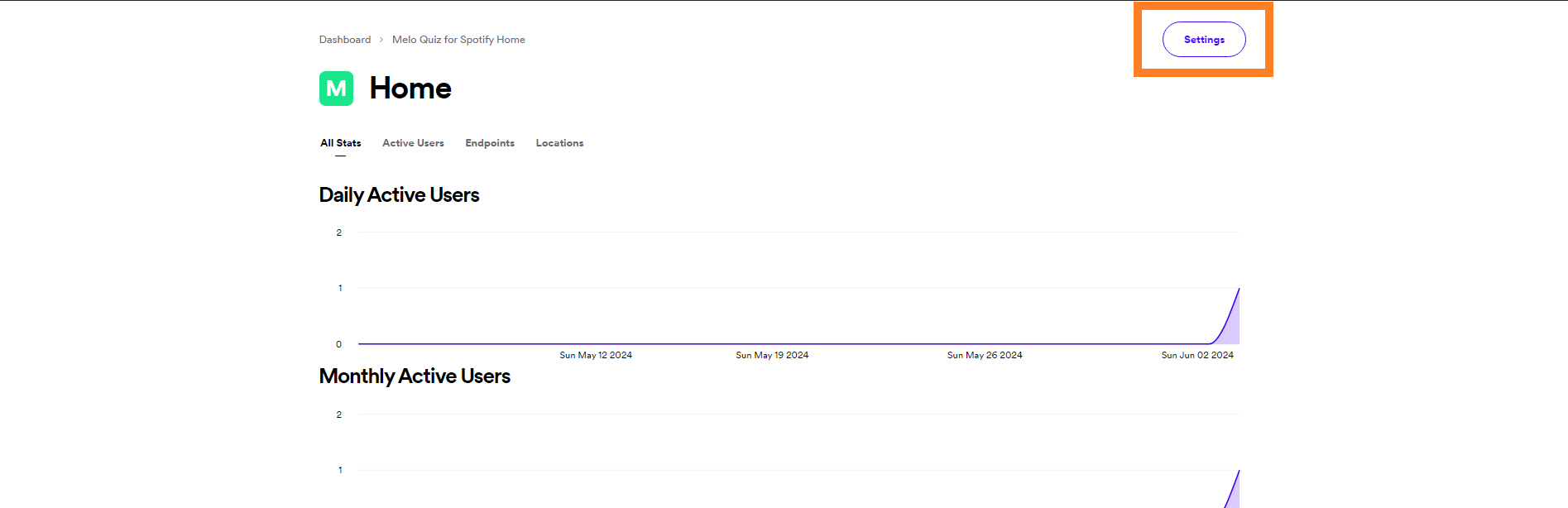Image resolution: width=1568 pixels, height=508 pixels.
Task: View the Locations tab
Action: pos(559,143)
